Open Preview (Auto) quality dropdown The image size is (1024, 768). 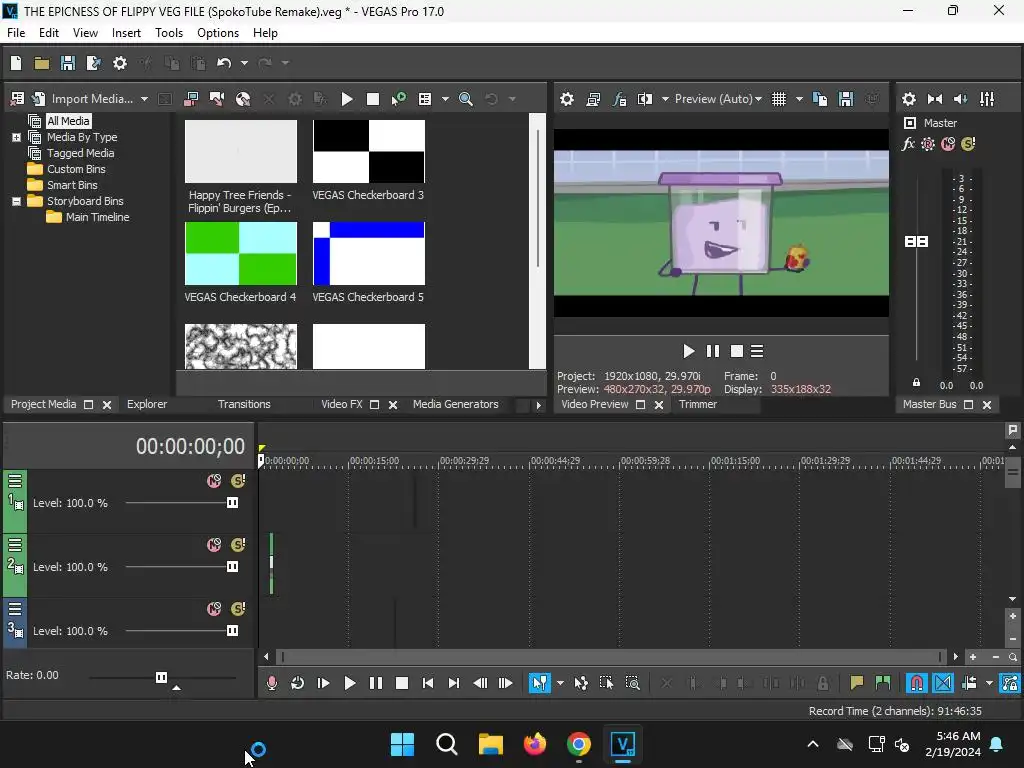point(718,99)
